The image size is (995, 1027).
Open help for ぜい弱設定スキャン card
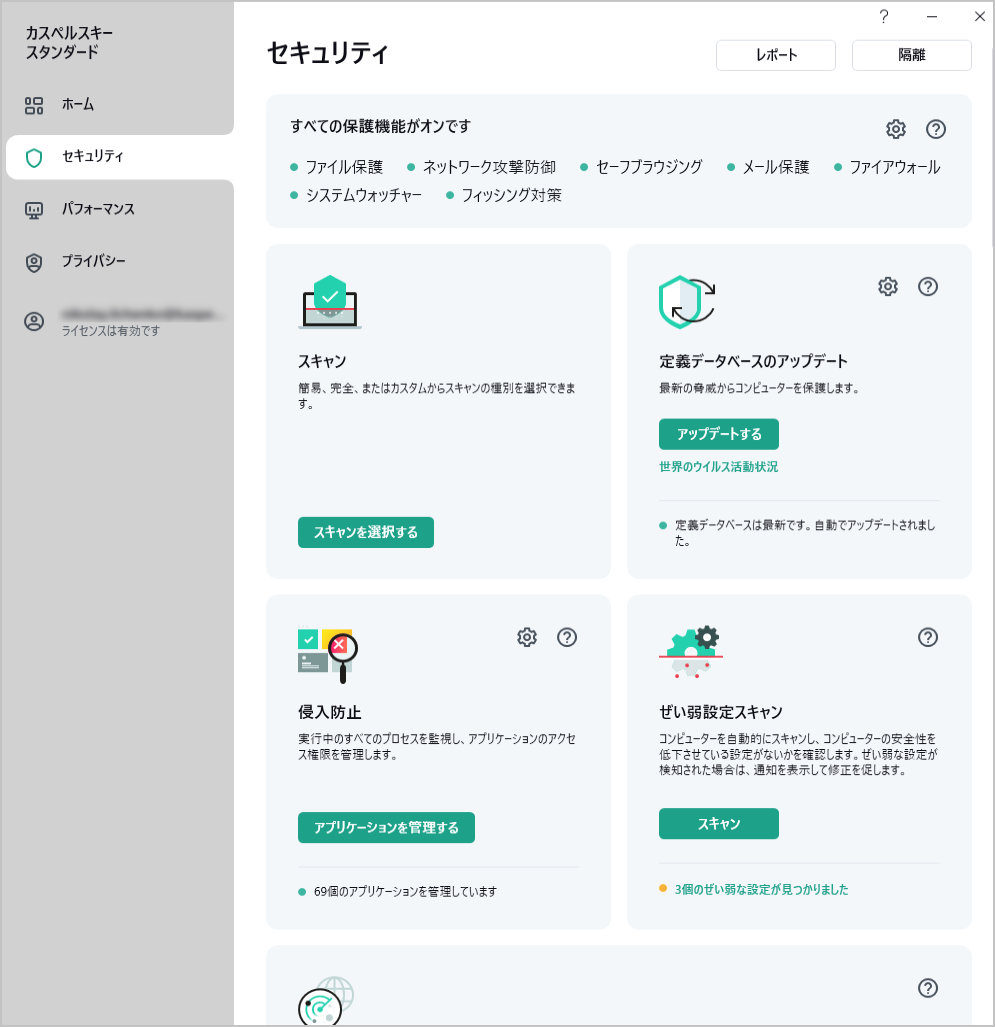(x=928, y=637)
